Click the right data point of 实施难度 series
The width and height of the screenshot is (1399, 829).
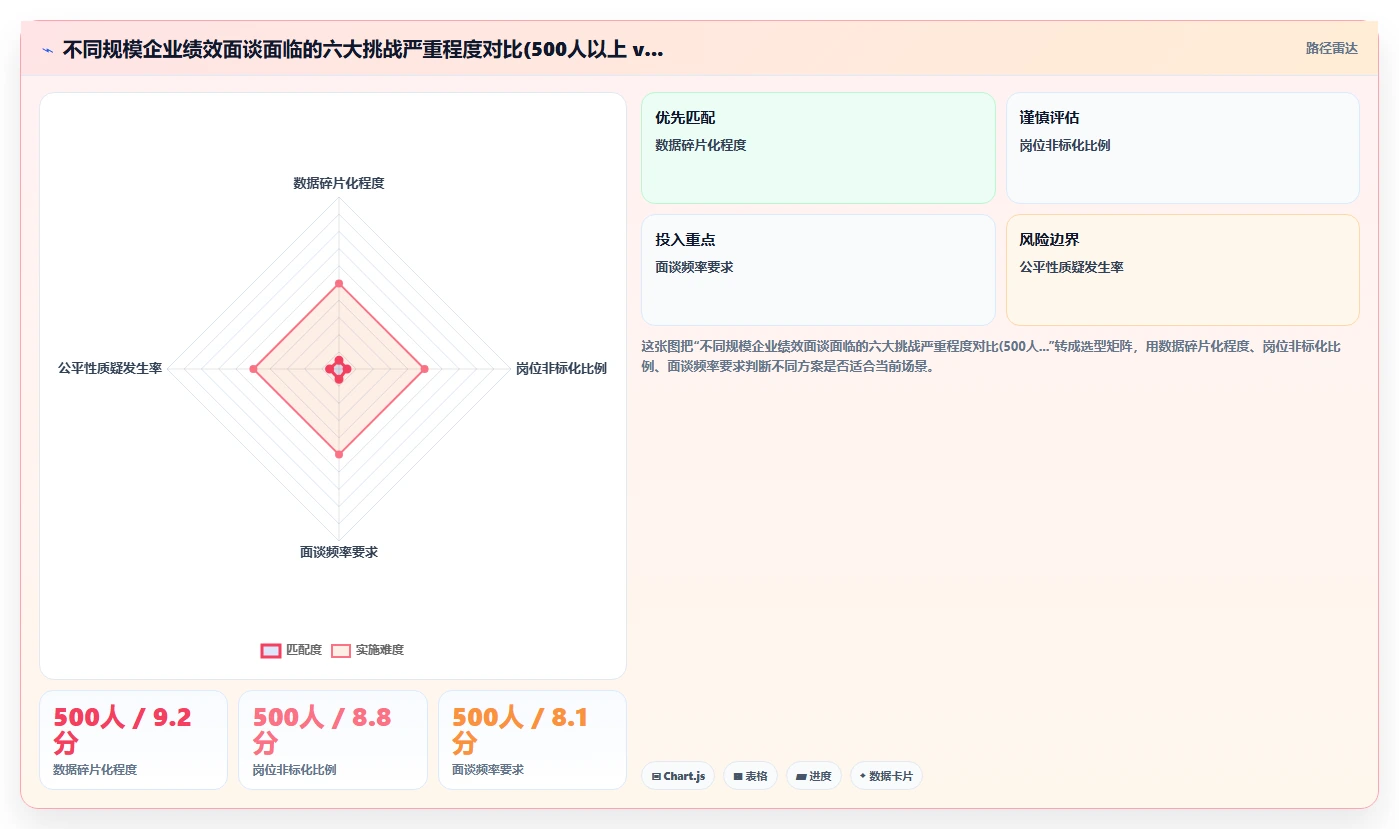tap(424, 370)
